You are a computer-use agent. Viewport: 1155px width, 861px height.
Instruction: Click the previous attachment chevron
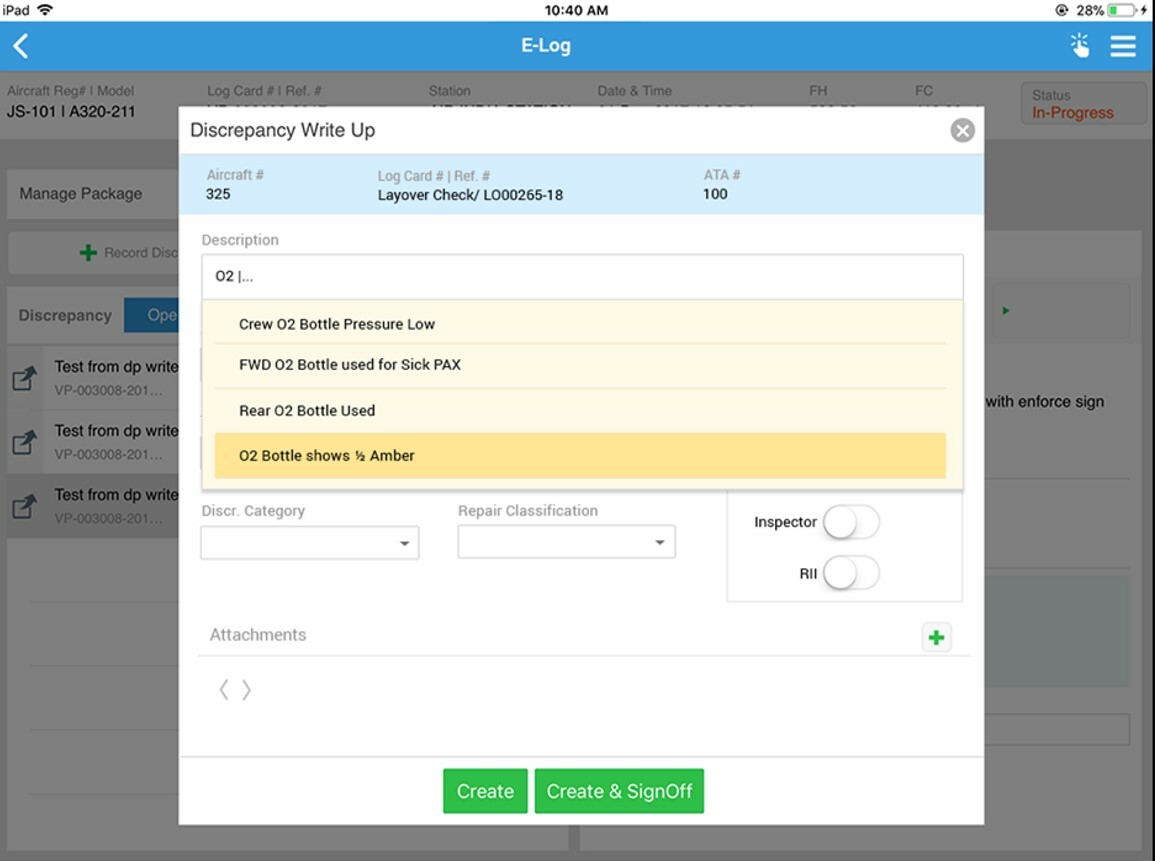pyautogui.click(x=224, y=690)
